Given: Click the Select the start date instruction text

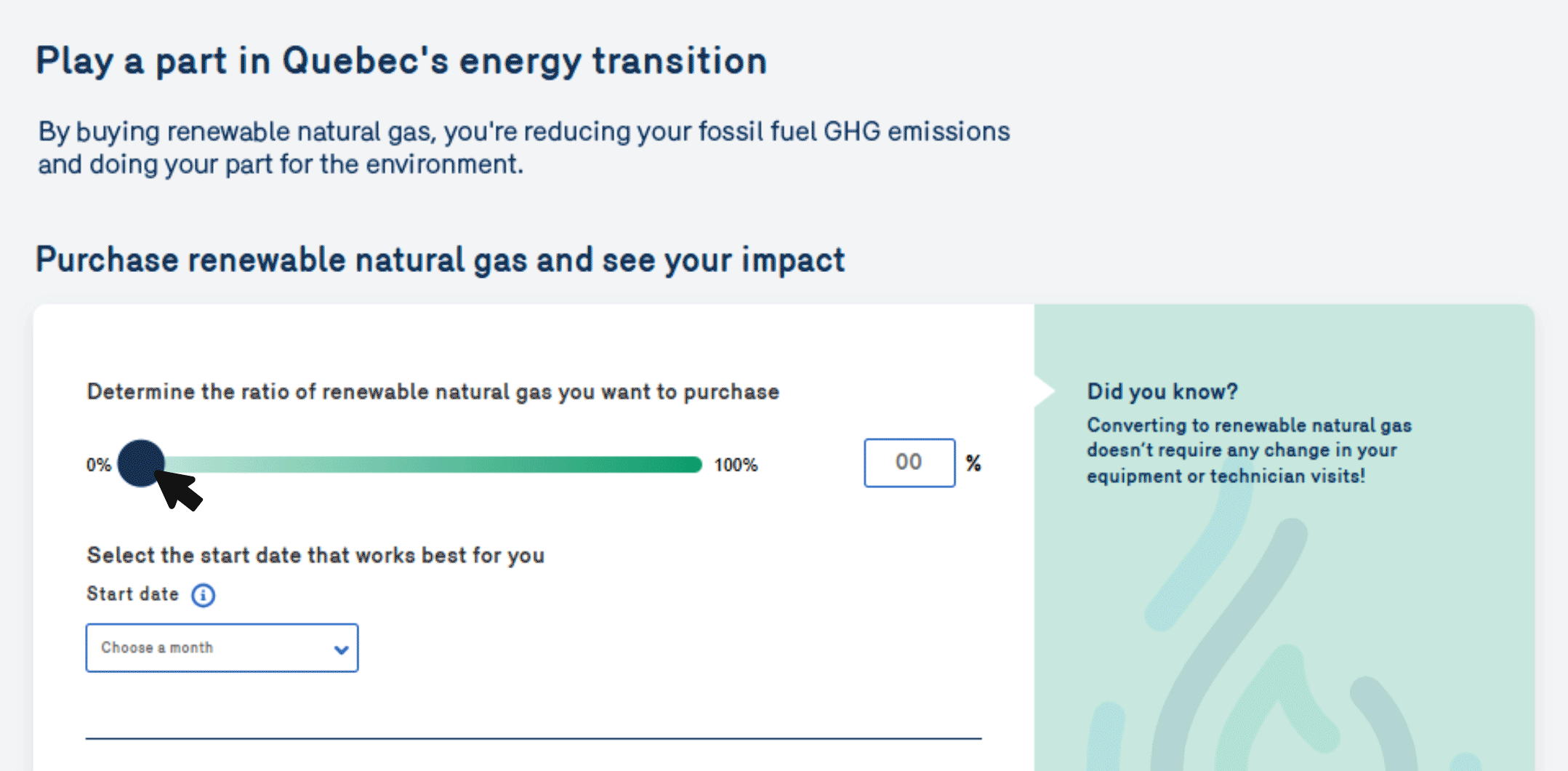Looking at the screenshot, I should (315, 556).
